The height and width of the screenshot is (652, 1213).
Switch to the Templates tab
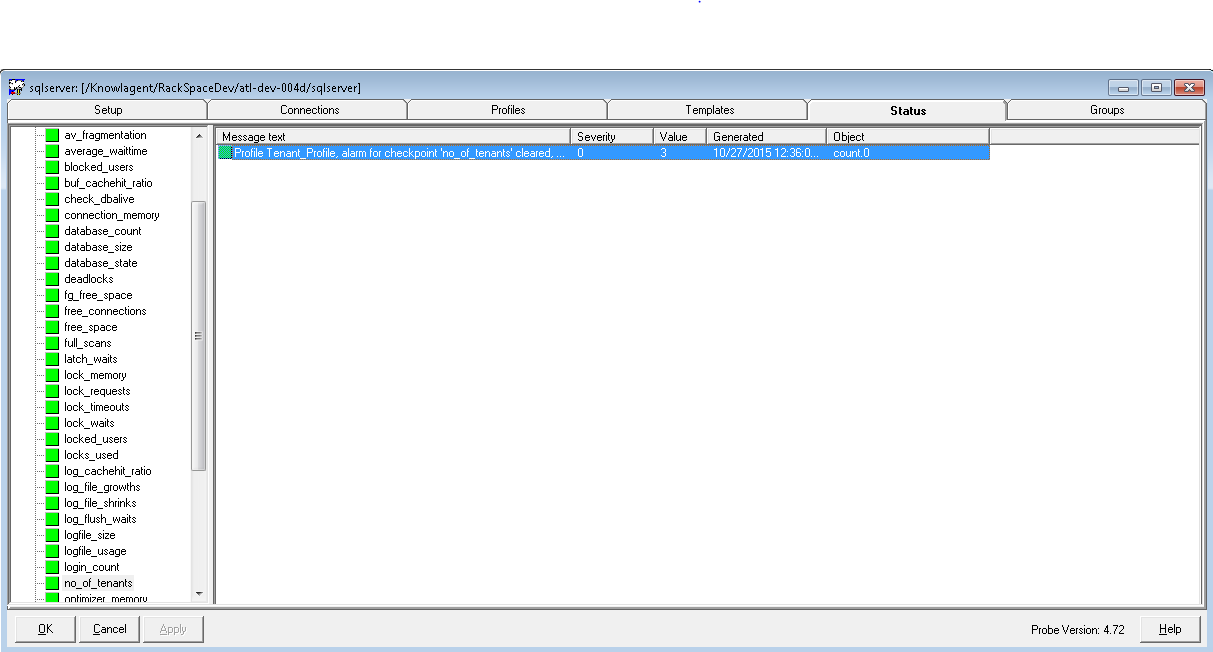tap(707, 110)
